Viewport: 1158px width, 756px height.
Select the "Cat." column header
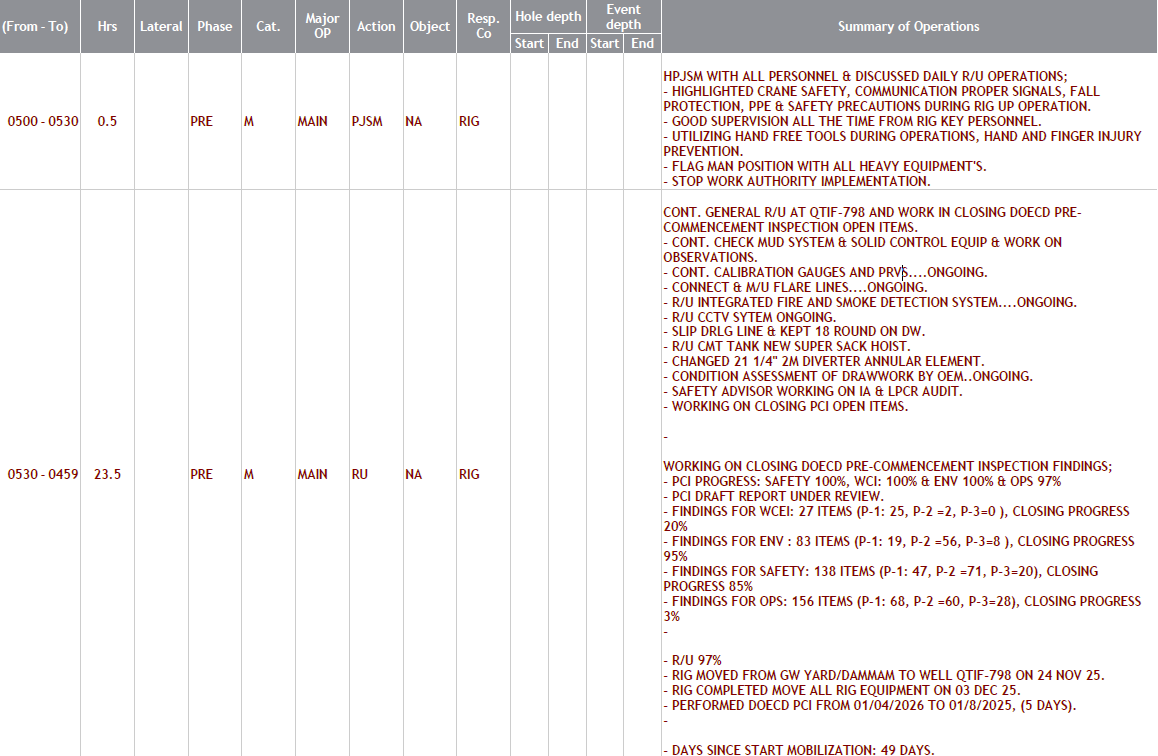pos(268,27)
